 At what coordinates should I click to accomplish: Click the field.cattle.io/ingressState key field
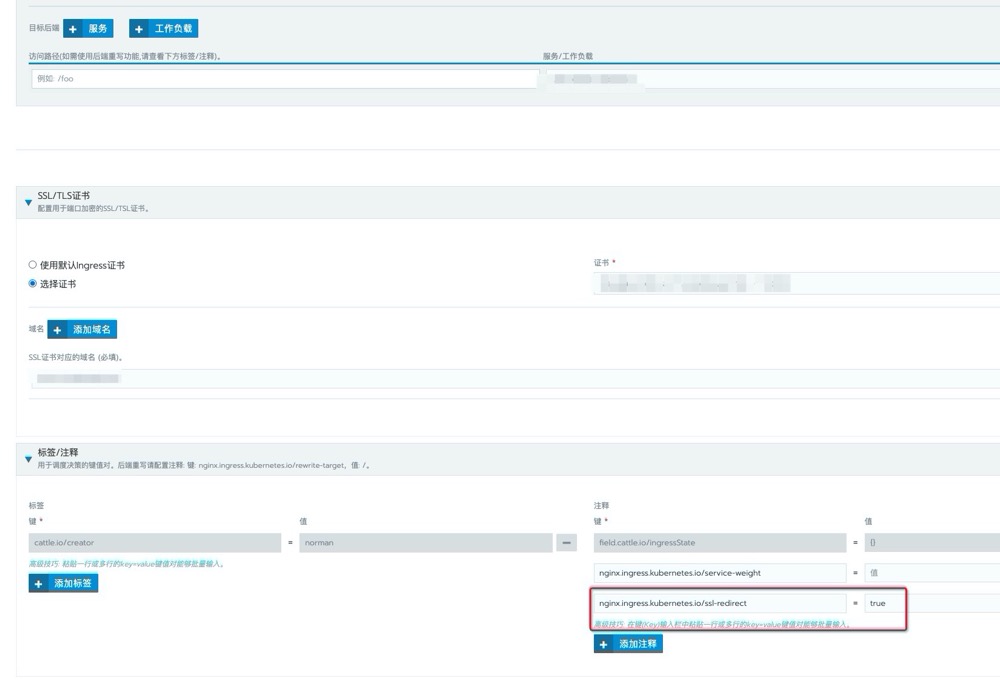point(719,543)
